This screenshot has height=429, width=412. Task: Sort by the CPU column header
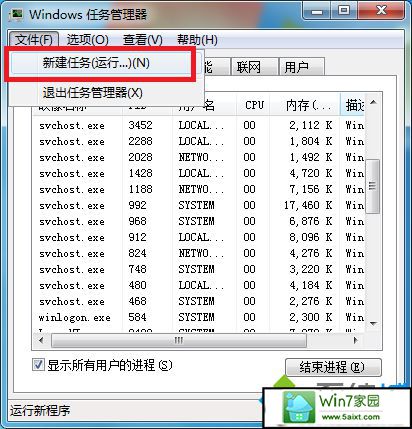(x=253, y=105)
